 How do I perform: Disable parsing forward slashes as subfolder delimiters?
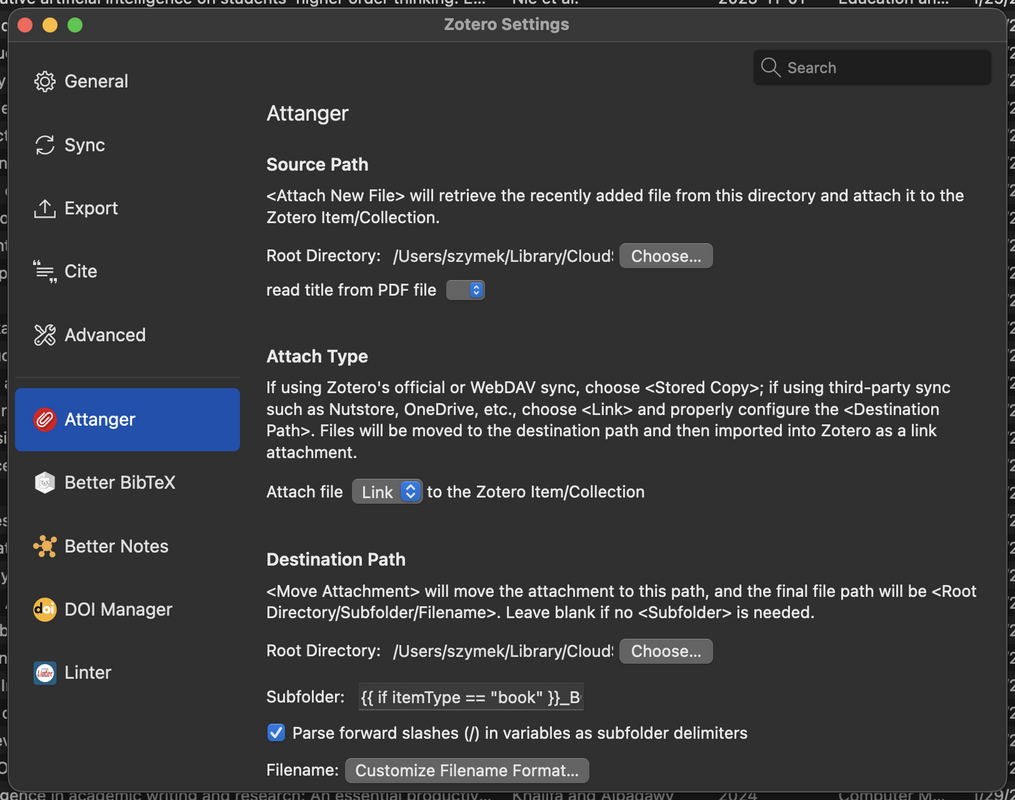coord(276,733)
